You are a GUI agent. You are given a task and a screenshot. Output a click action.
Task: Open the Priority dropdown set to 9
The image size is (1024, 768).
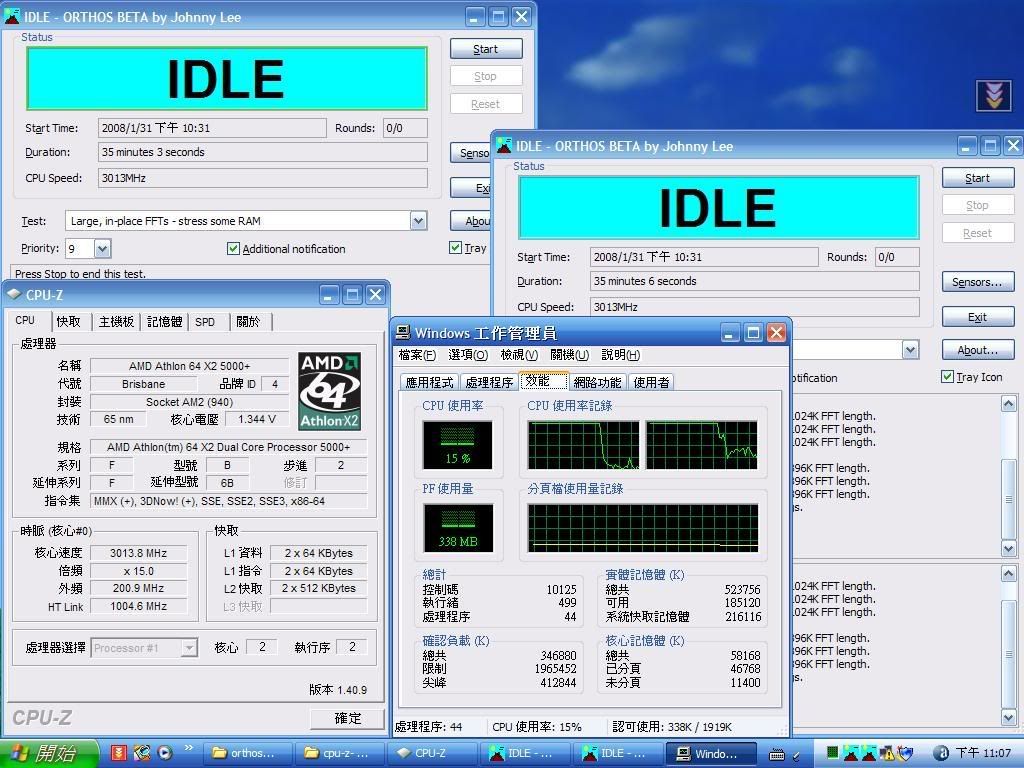103,248
